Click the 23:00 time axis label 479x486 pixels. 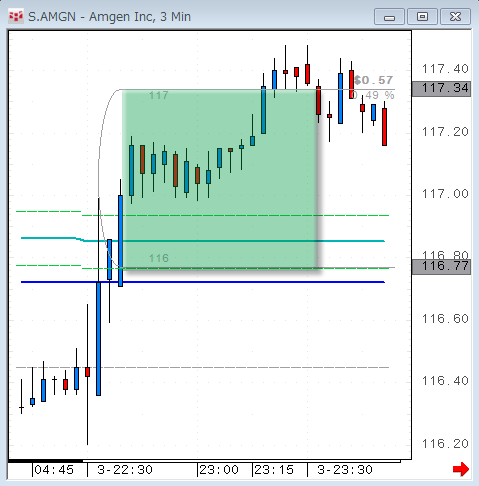tap(219, 470)
